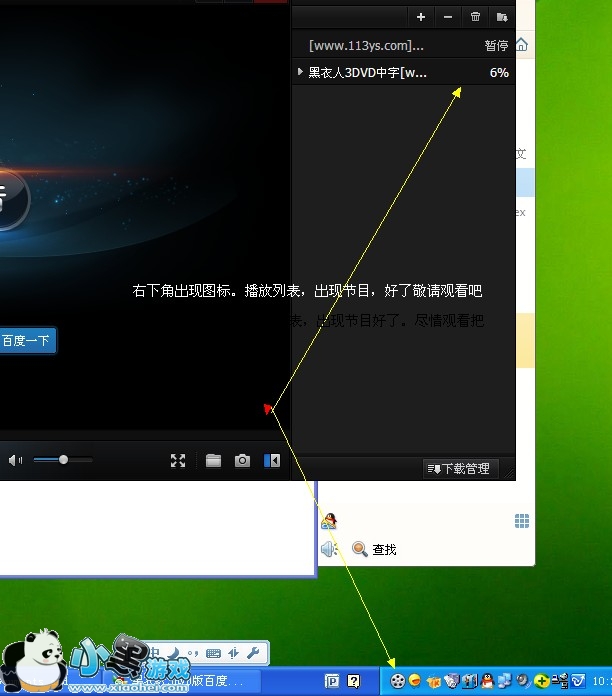Click the orange box tray icon
Screen dimensions: 612x696
pos(434,681)
